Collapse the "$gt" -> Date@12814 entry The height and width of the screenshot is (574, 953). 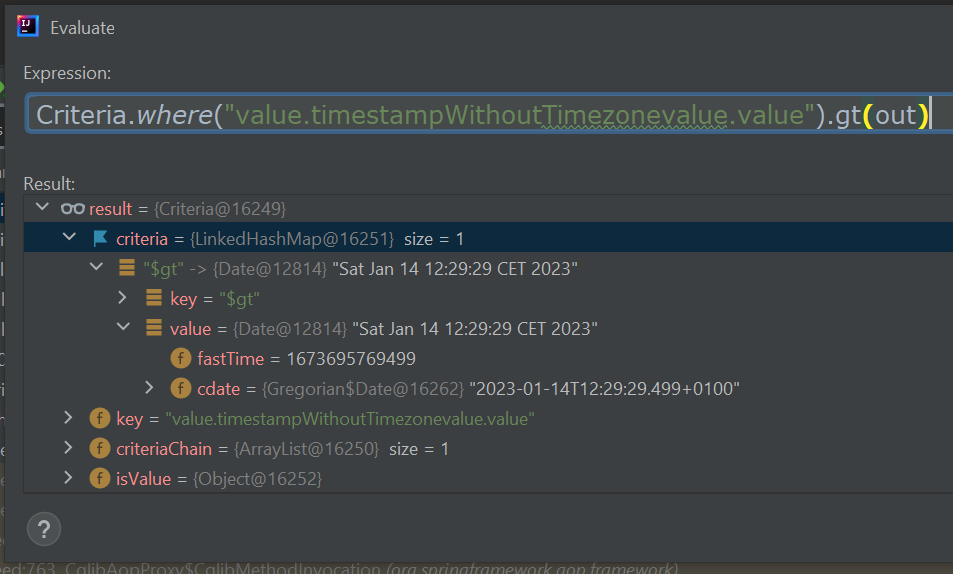pos(97,267)
